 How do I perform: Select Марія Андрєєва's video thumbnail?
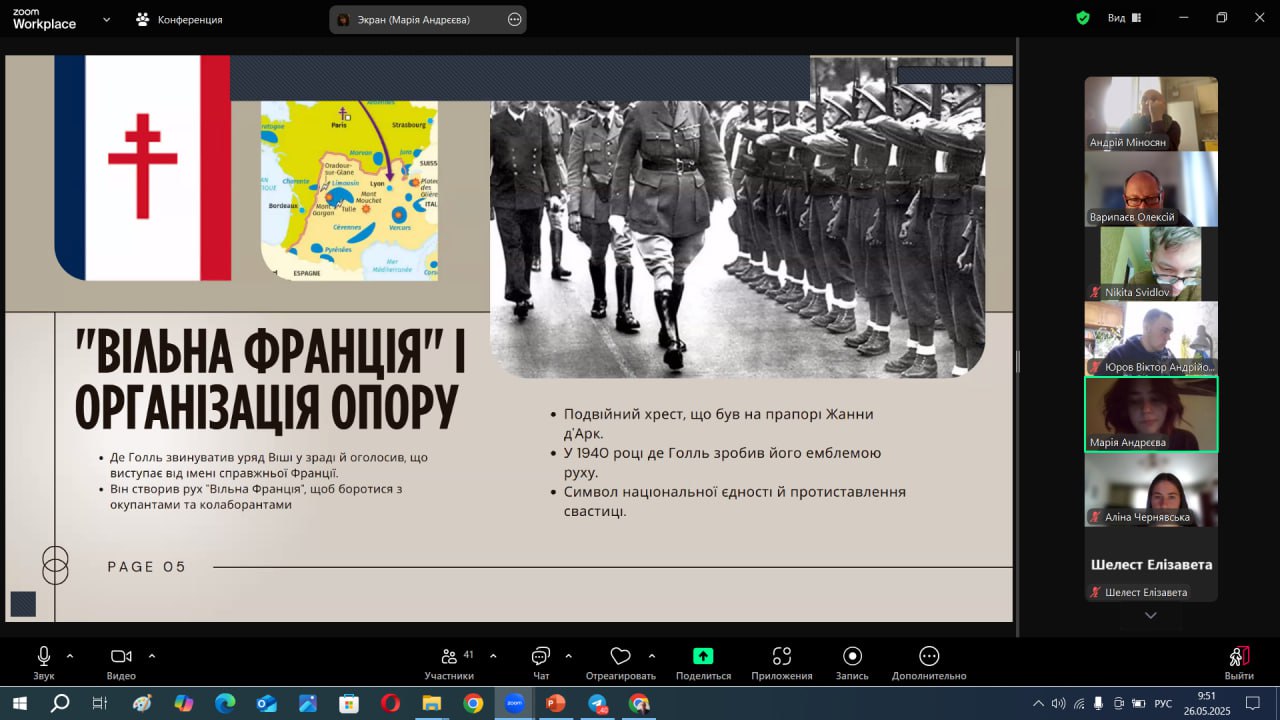click(1151, 414)
